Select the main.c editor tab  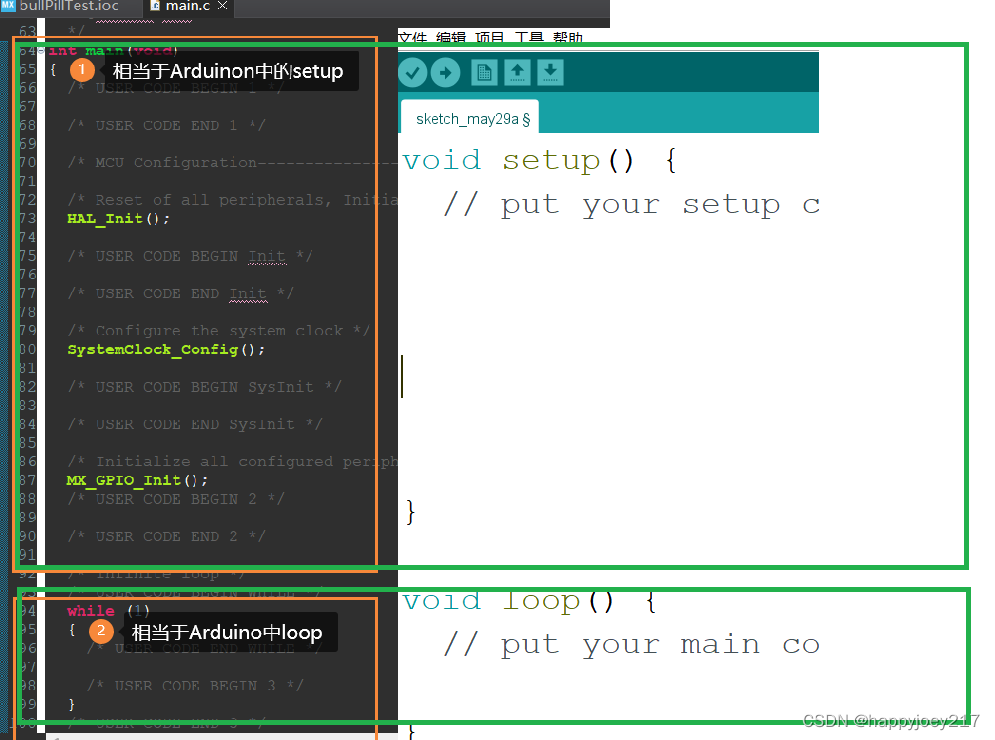tap(188, 6)
